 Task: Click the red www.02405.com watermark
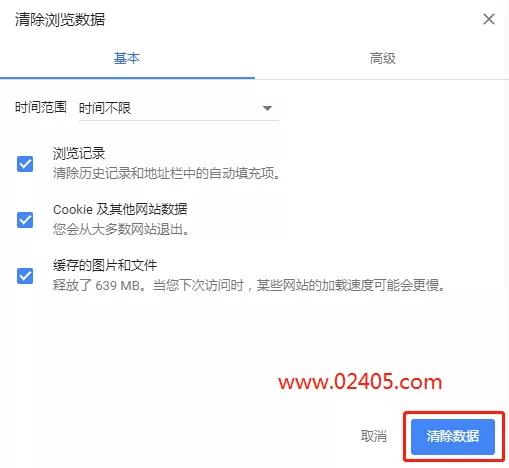click(x=360, y=382)
